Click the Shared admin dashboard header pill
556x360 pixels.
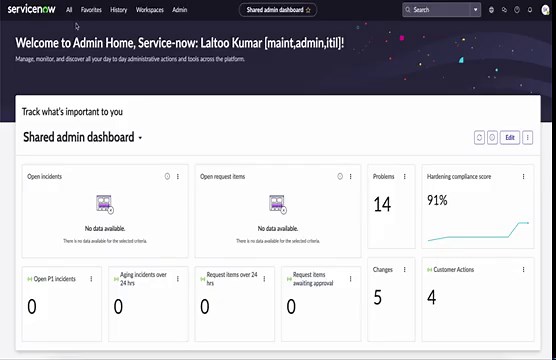tap(278, 10)
